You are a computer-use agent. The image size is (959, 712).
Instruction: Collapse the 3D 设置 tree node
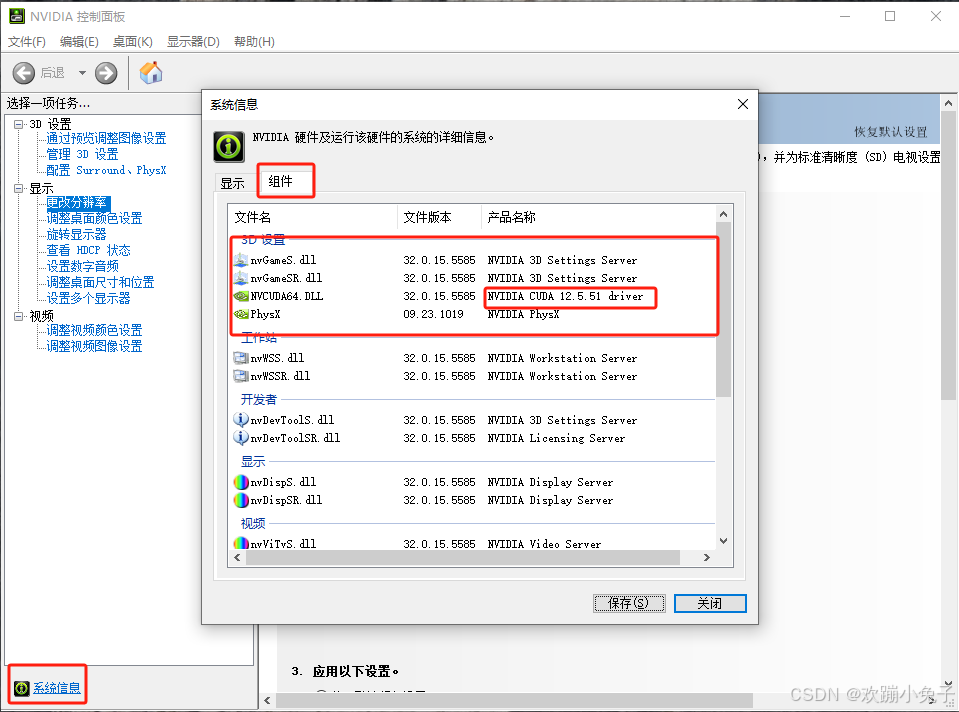[x=18, y=124]
